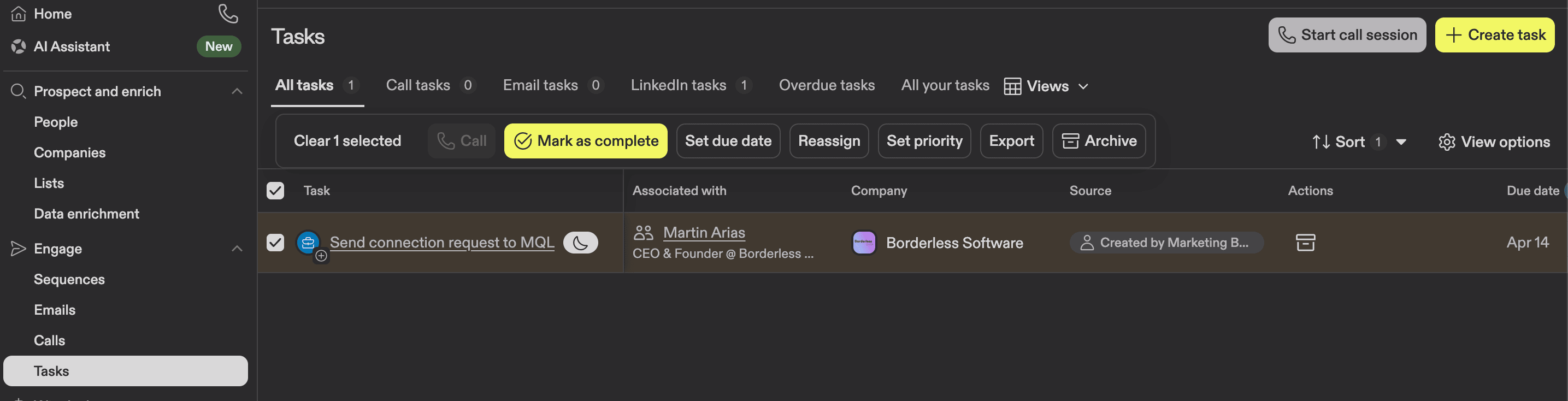Image resolution: width=1568 pixels, height=401 pixels.
Task: Uncheck the select-all tasks checkbox
Action: [x=275, y=191]
